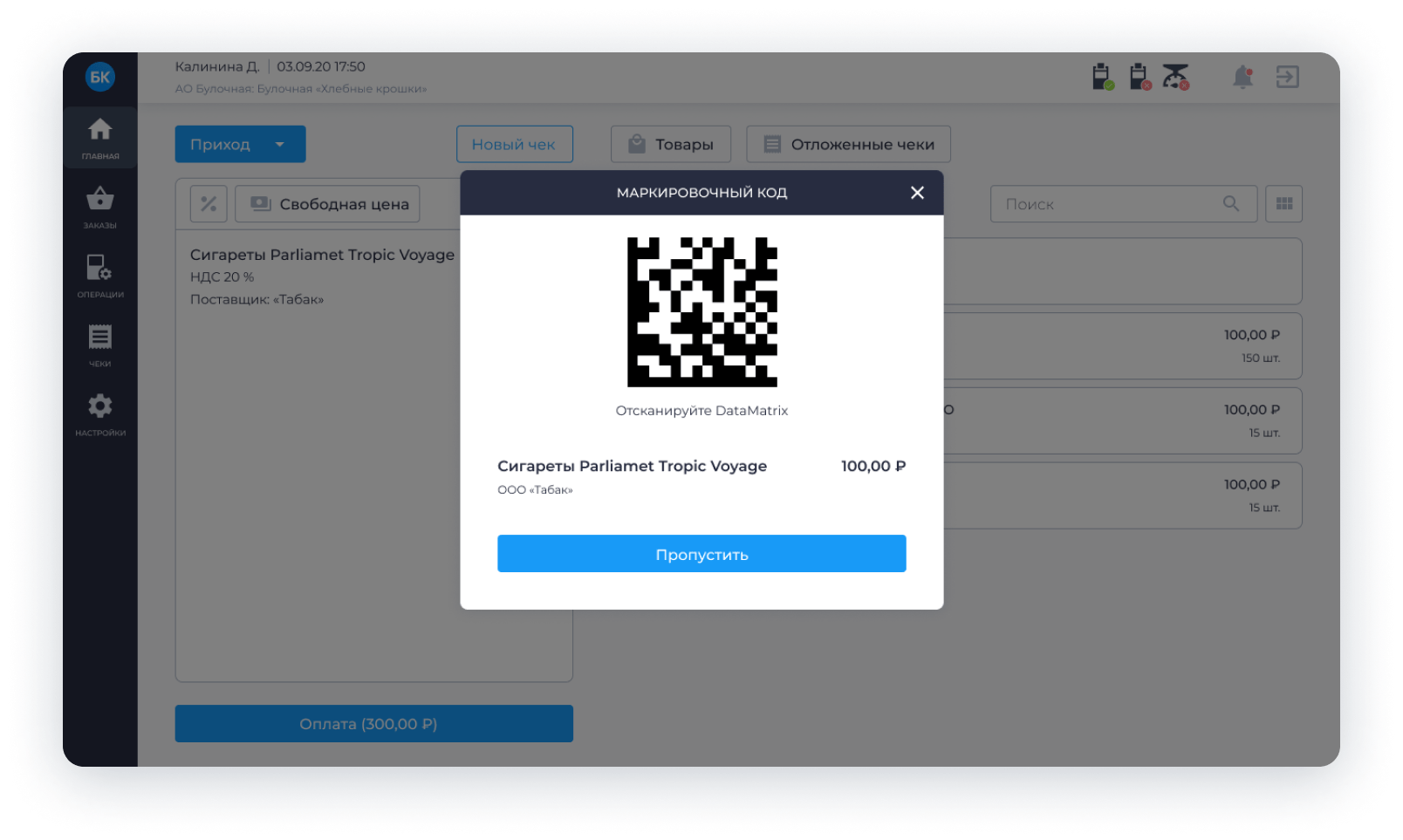The height and width of the screenshot is (840, 1403).
Task: Click the Поставщик: «Табак» line
Action: tap(257, 300)
